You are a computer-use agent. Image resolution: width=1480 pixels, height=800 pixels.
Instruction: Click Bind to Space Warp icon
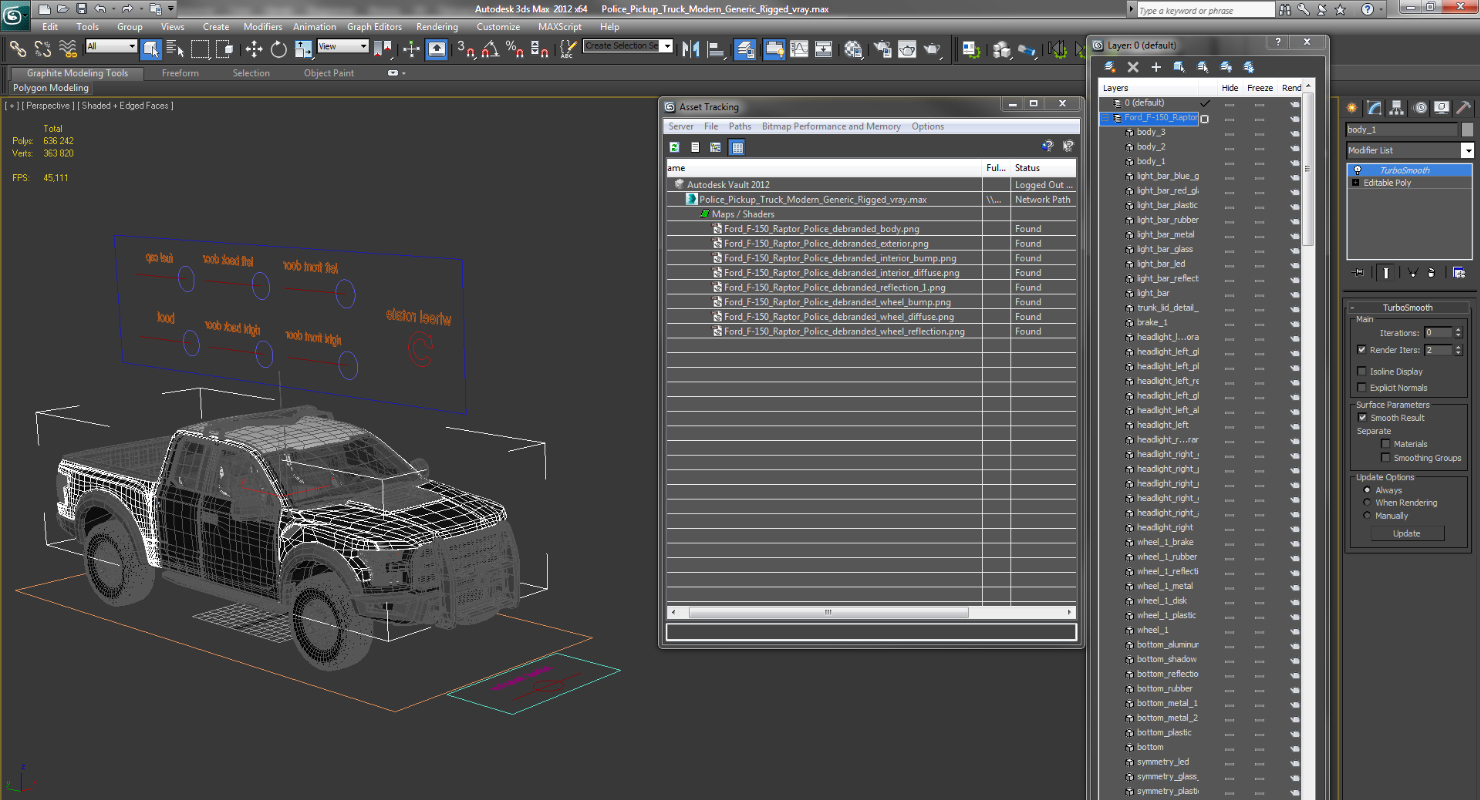[x=68, y=48]
